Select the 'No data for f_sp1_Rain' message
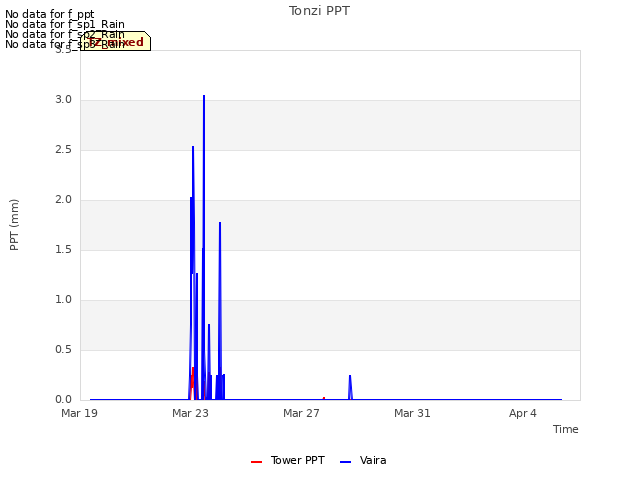This screenshot has height=480, width=640. [x=65, y=24]
